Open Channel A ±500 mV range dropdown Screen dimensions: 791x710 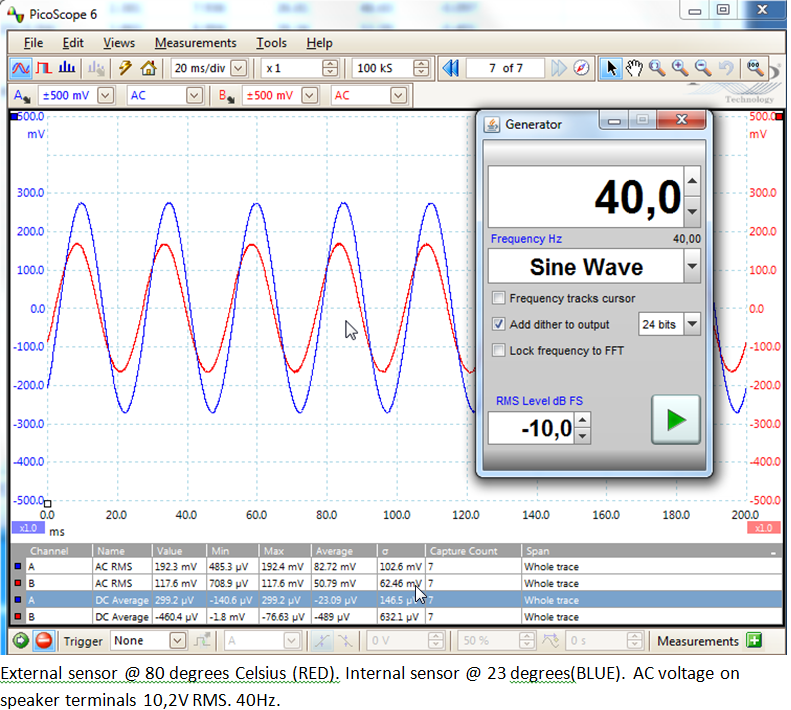coord(105,95)
